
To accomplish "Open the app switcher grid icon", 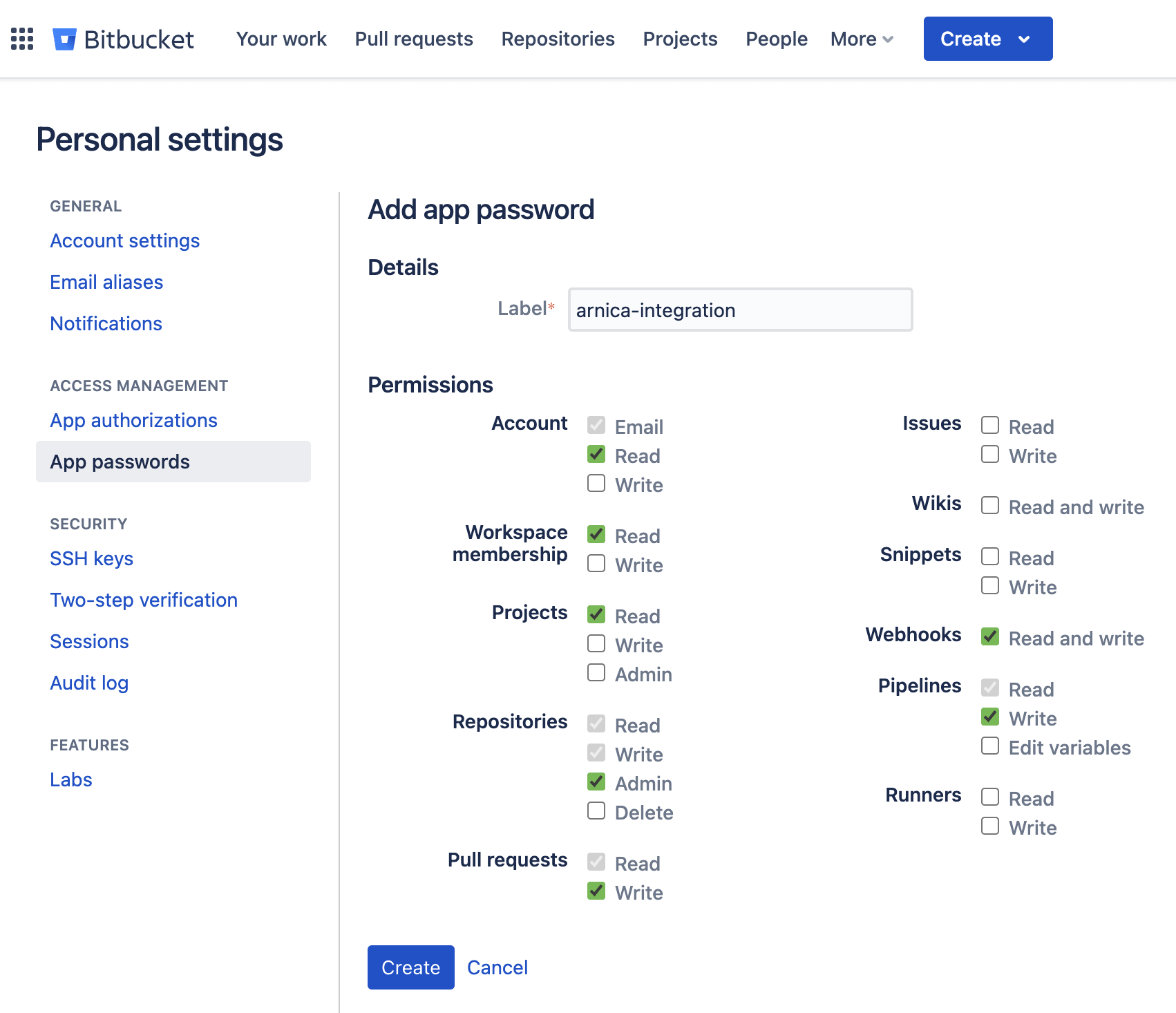I will (x=22, y=39).
